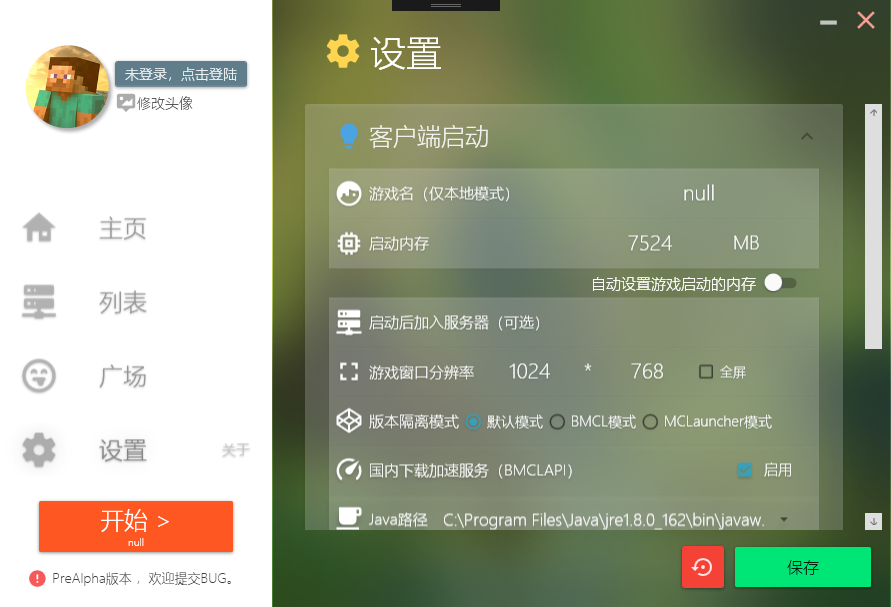Viewport: 891px width, 607px height.
Task: Uncheck the BMCLAPI 启用 checkbox
Action: pos(745,469)
